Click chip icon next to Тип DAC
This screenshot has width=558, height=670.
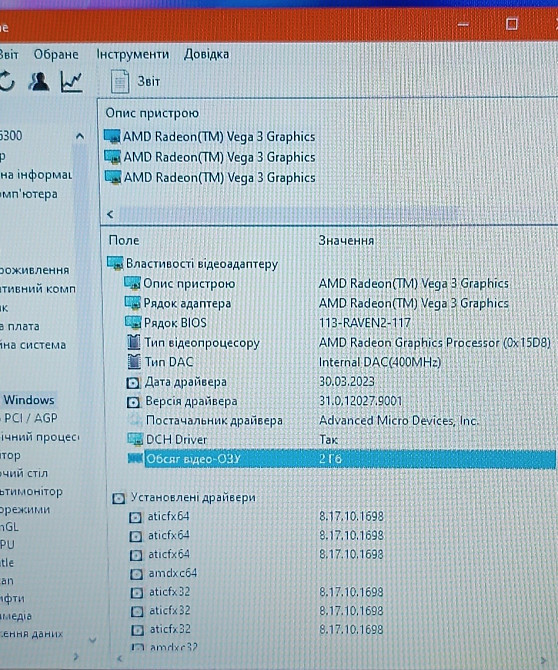134,361
